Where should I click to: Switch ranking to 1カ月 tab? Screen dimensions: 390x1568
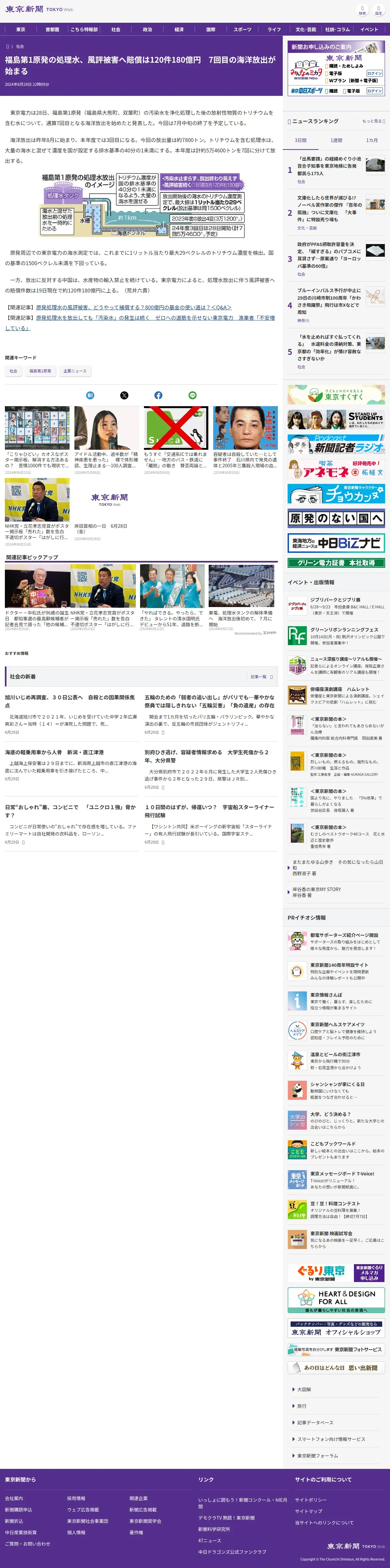372,141
